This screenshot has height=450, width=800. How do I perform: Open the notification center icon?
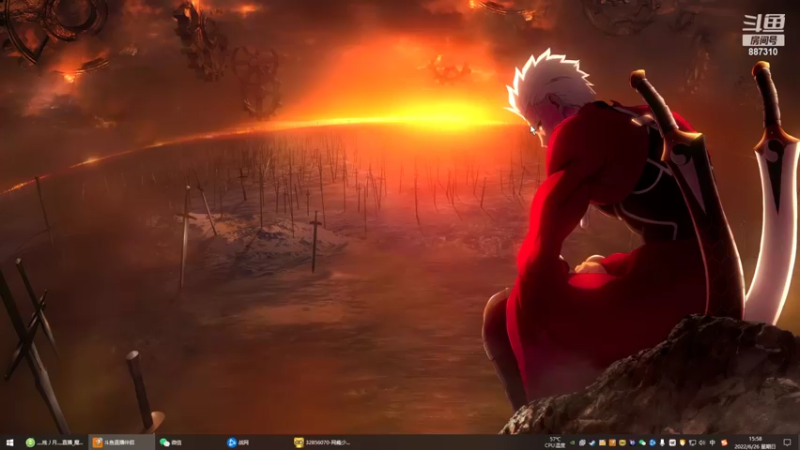pyautogui.click(x=787, y=442)
